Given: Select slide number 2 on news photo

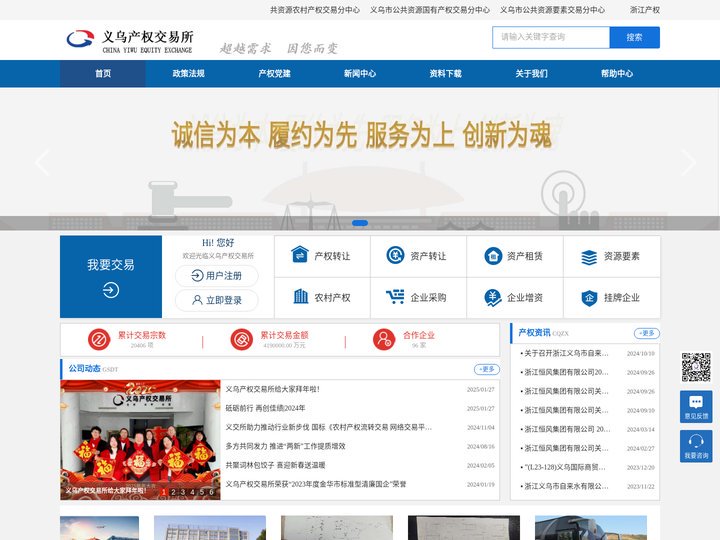Looking at the screenshot, I should click(x=173, y=492).
